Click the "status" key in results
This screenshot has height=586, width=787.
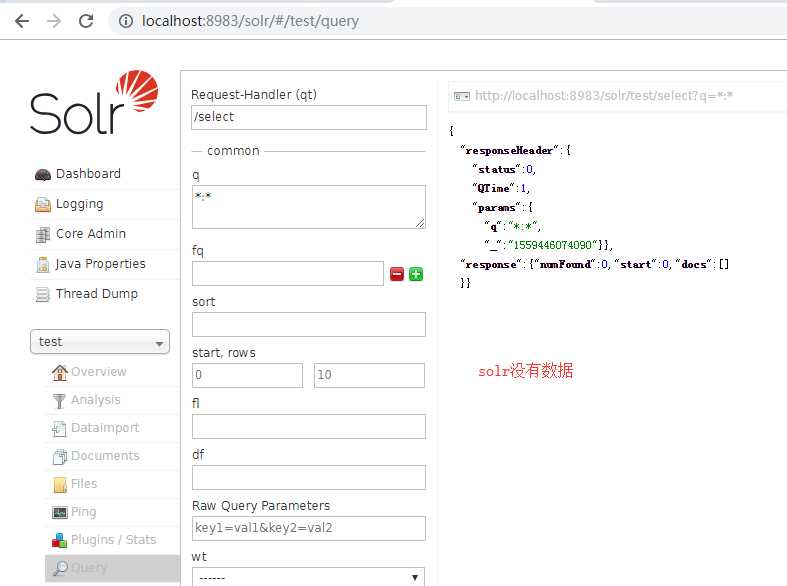click(497, 169)
